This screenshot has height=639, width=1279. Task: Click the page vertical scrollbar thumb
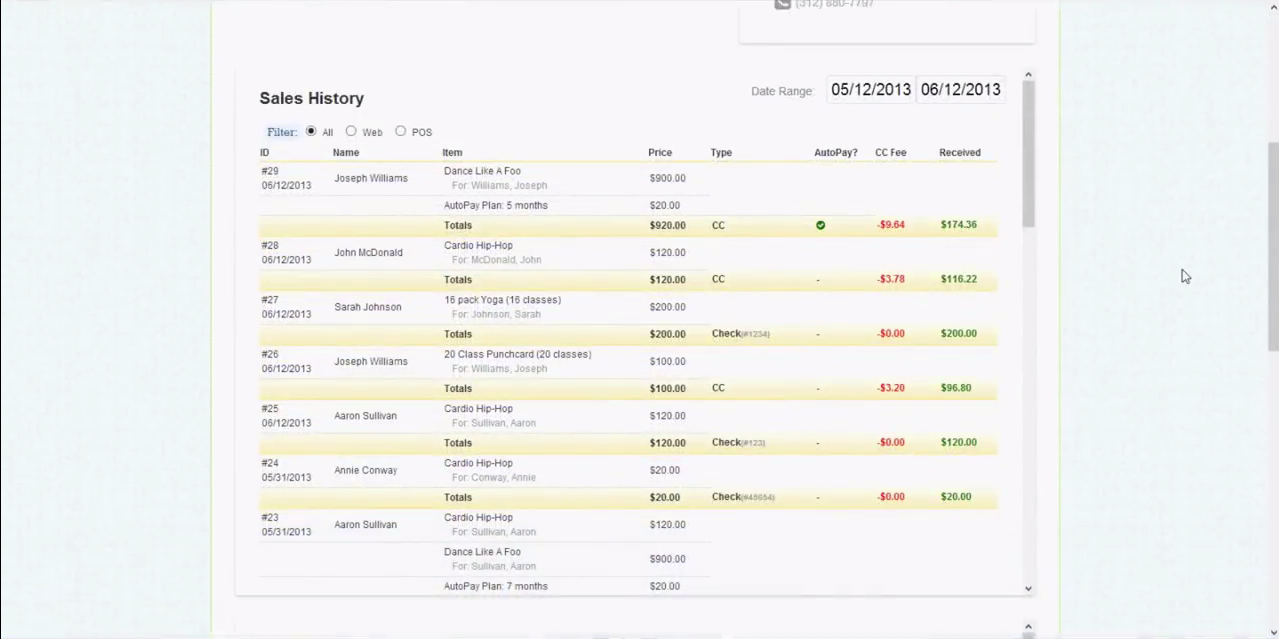[x=1273, y=246]
